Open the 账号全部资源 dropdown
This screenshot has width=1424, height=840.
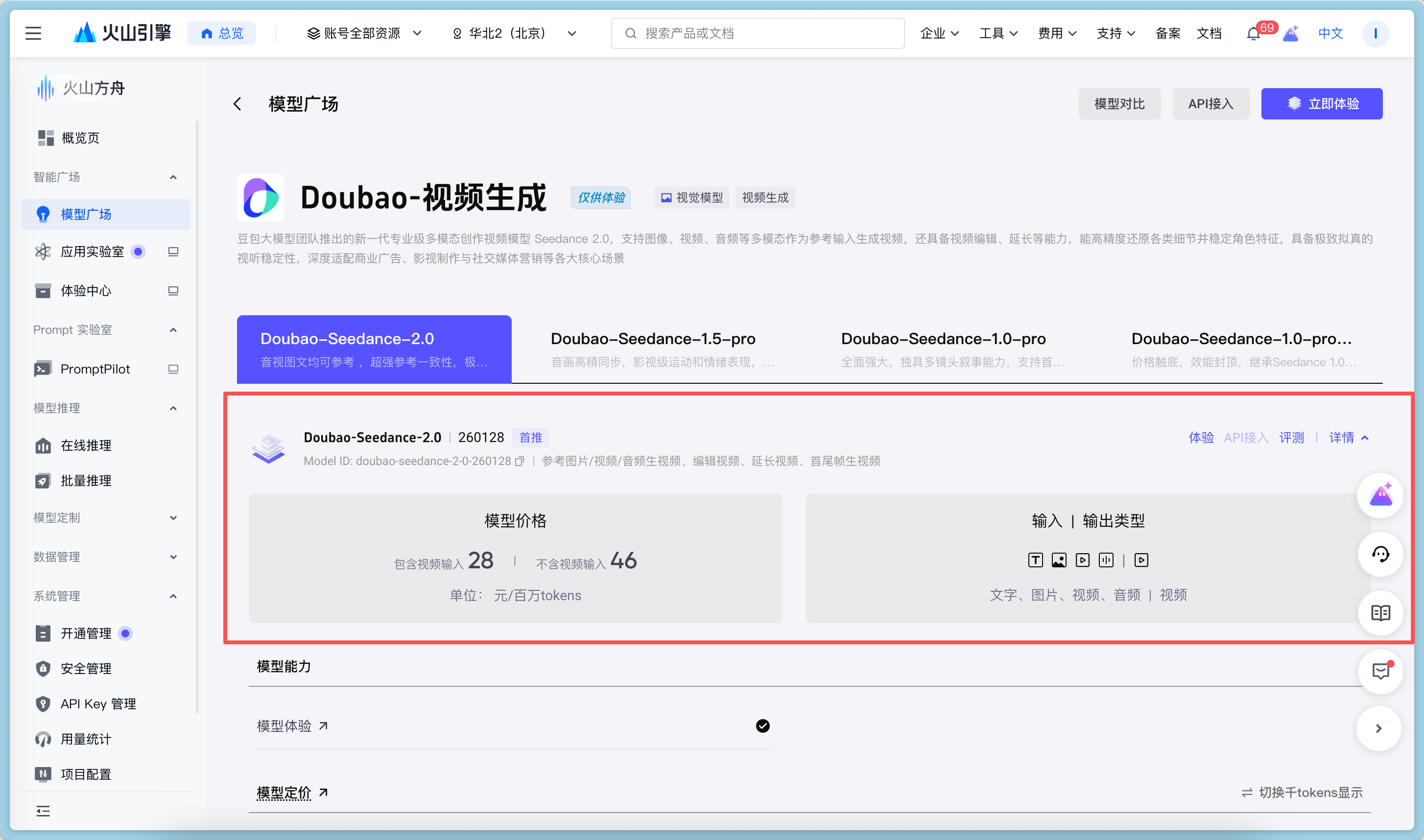362,33
